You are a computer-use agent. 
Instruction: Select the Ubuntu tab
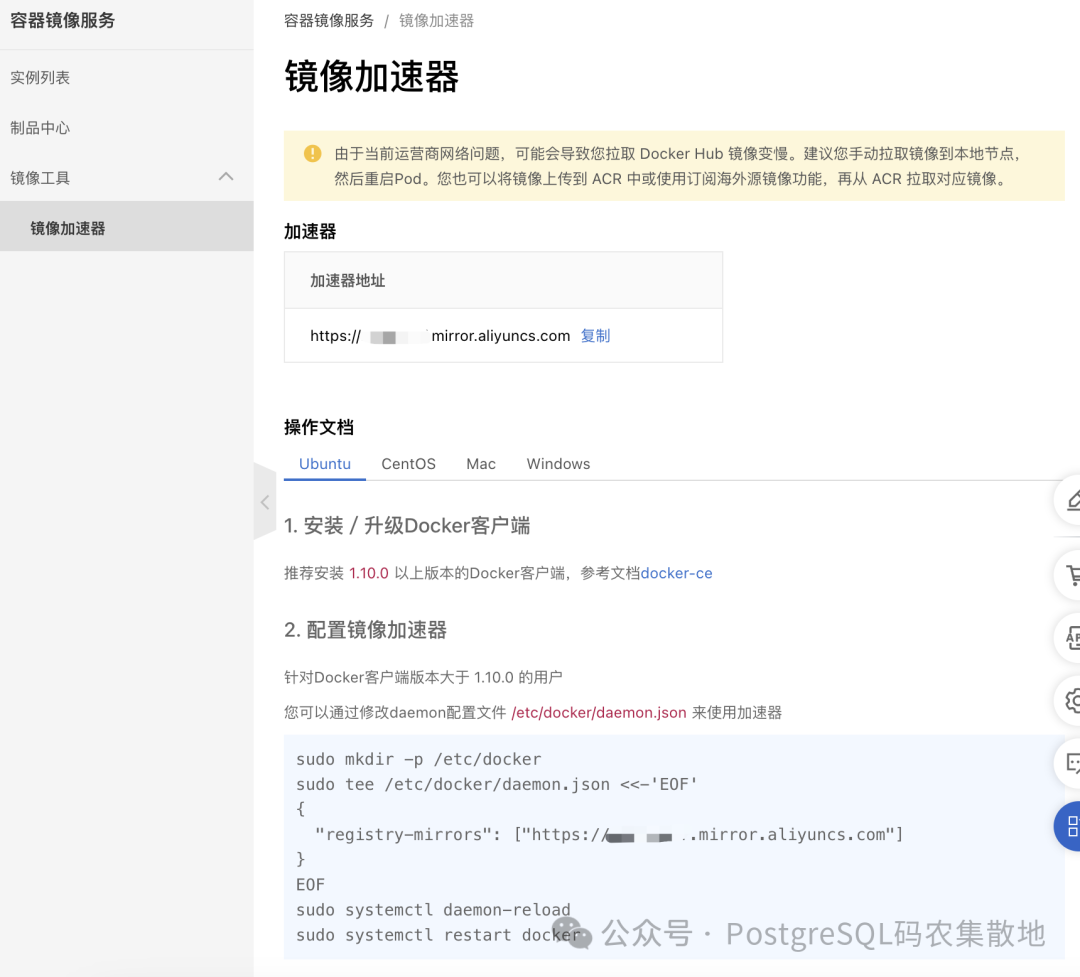click(x=324, y=464)
